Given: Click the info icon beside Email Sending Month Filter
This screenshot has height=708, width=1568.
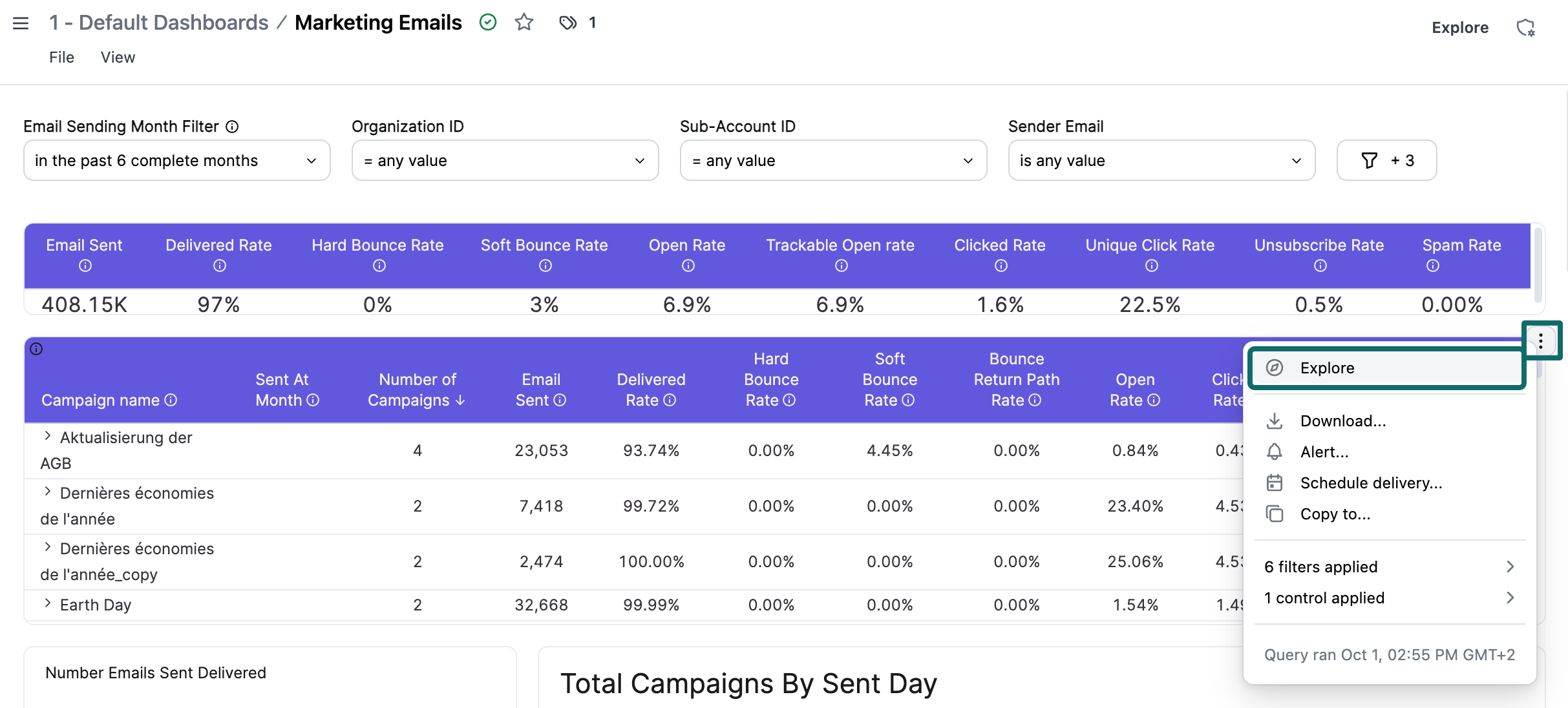Looking at the screenshot, I should pos(232,127).
